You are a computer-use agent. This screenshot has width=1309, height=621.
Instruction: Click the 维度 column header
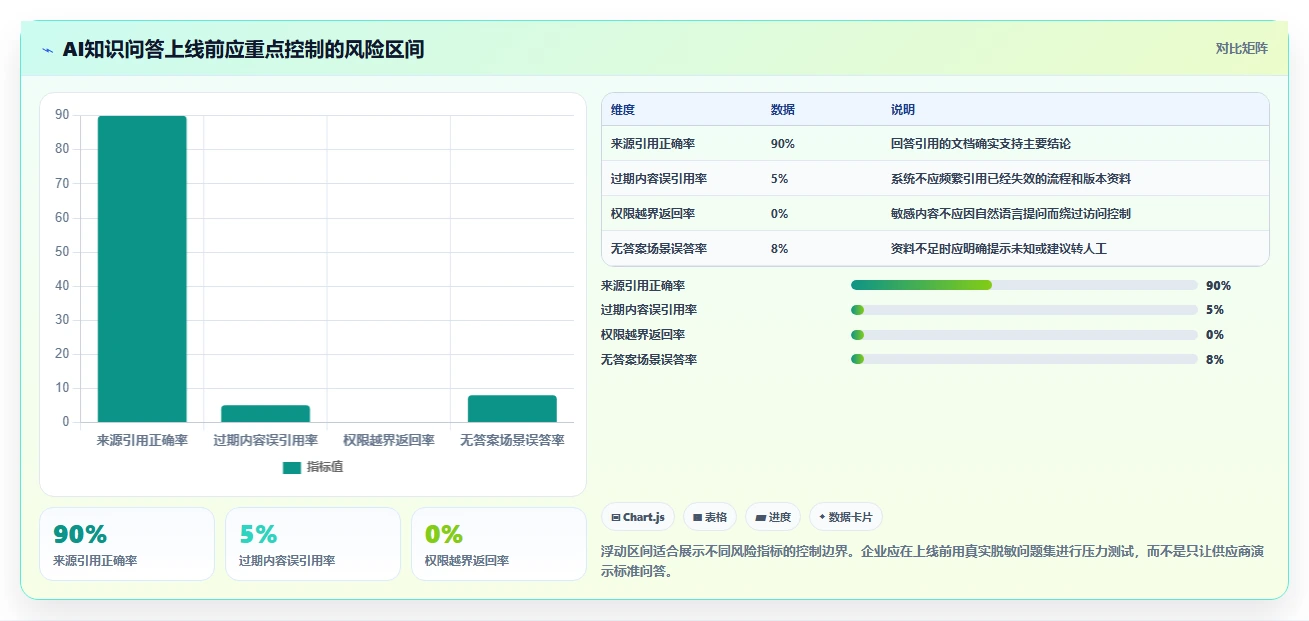pyautogui.click(x=623, y=110)
